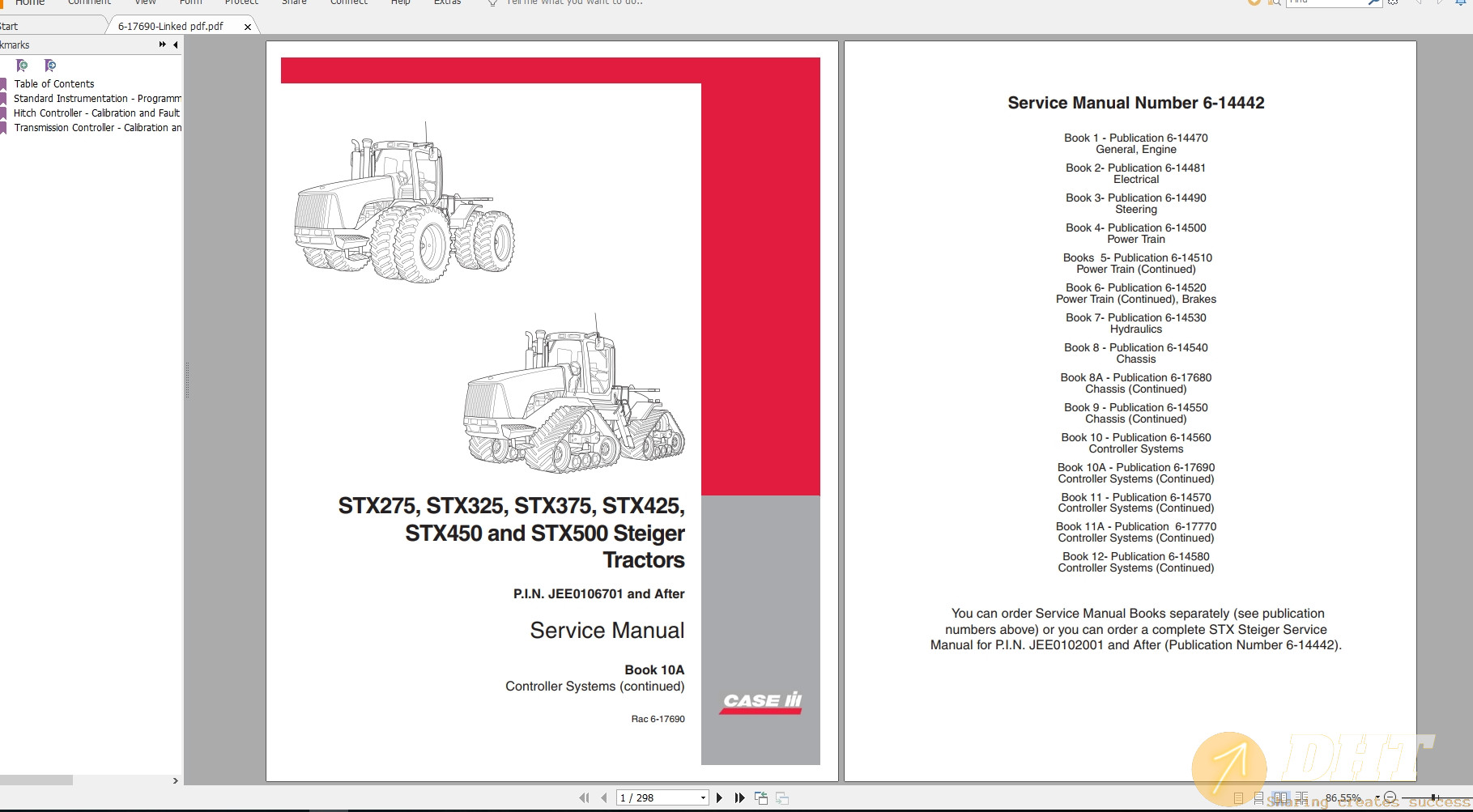The image size is (1473, 812).
Task: Select the Table of Contents bookmark
Action: 54,83
